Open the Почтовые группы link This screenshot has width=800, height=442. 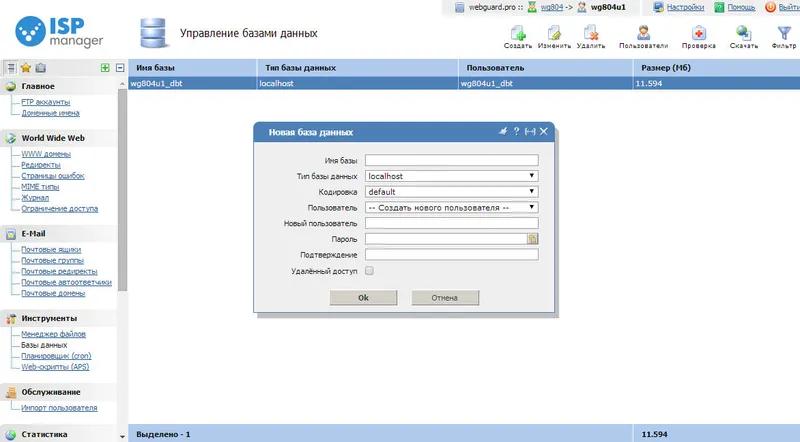pos(52,261)
